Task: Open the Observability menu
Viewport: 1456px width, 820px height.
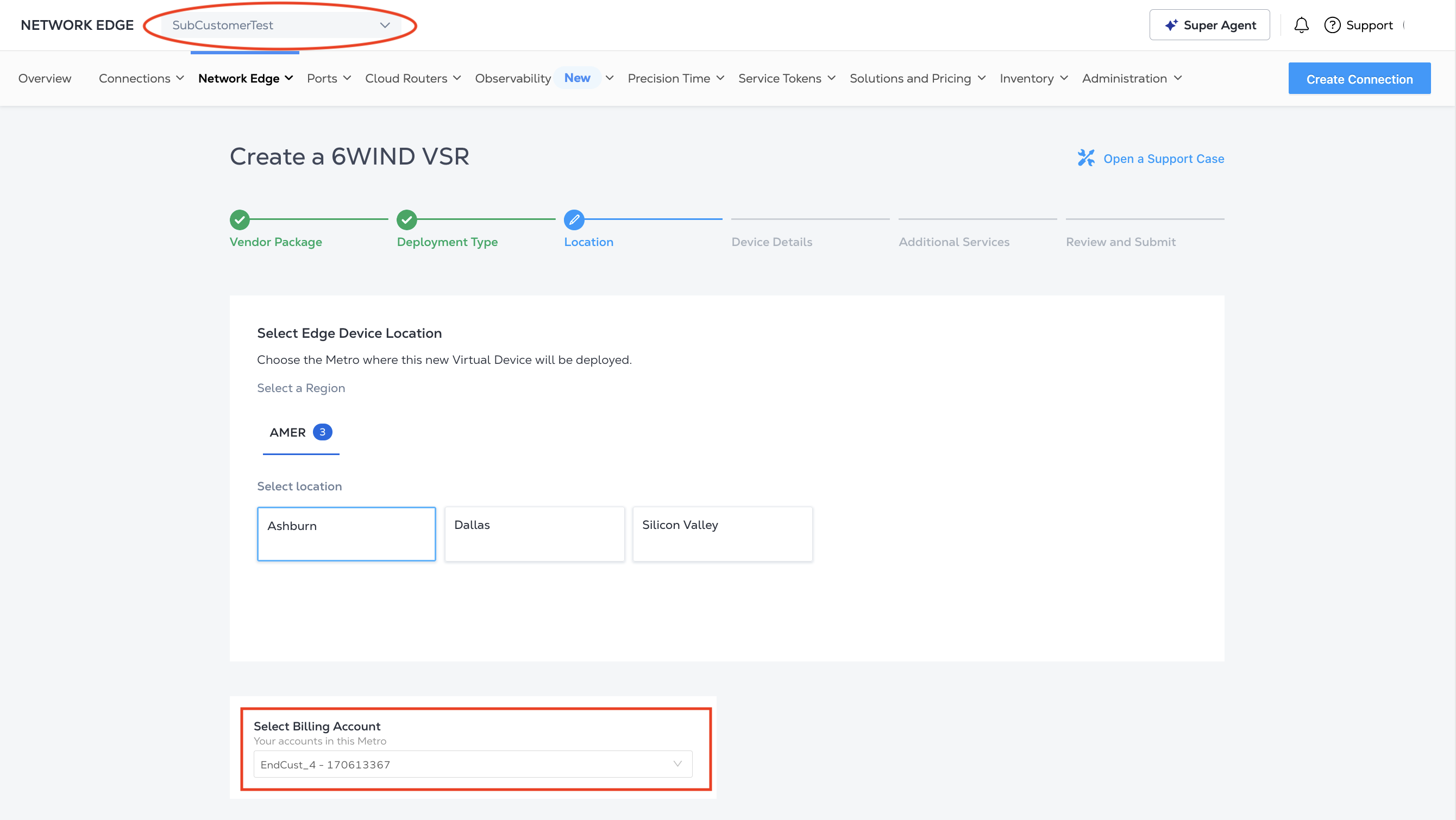Action: pos(513,79)
